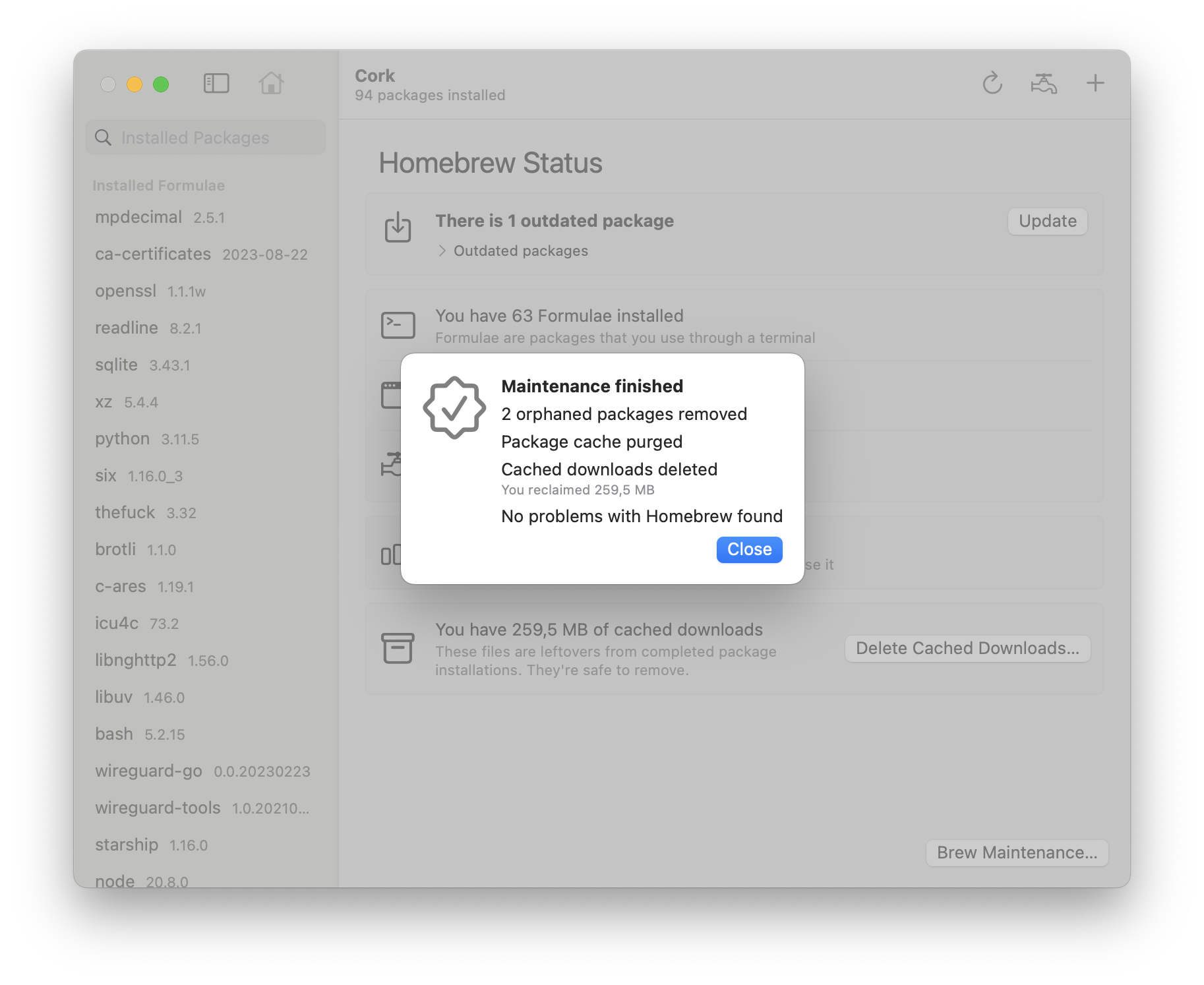Open the tap management faucet icon
The image size is (1204, 985).
point(1044,84)
